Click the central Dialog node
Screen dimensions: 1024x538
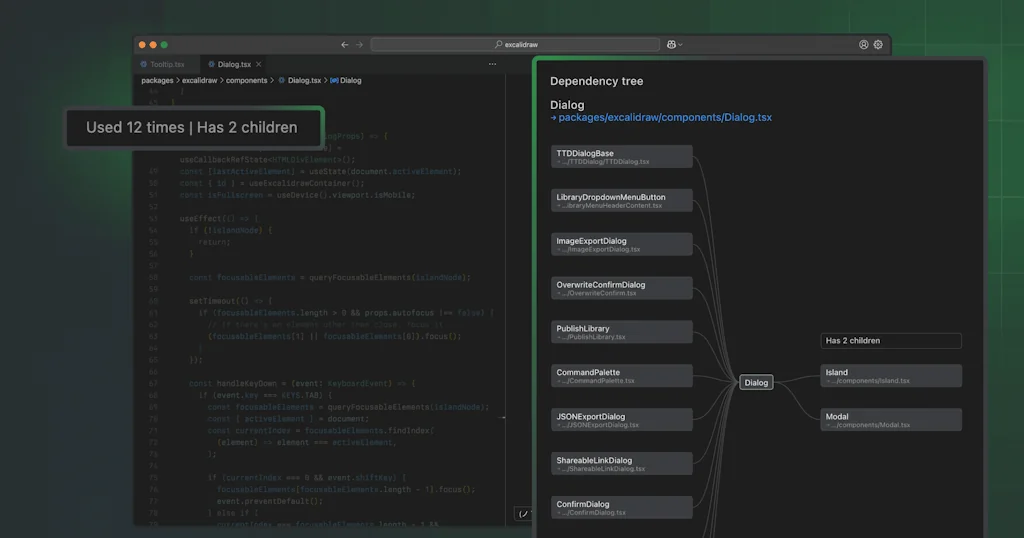click(x=756, y=382)
